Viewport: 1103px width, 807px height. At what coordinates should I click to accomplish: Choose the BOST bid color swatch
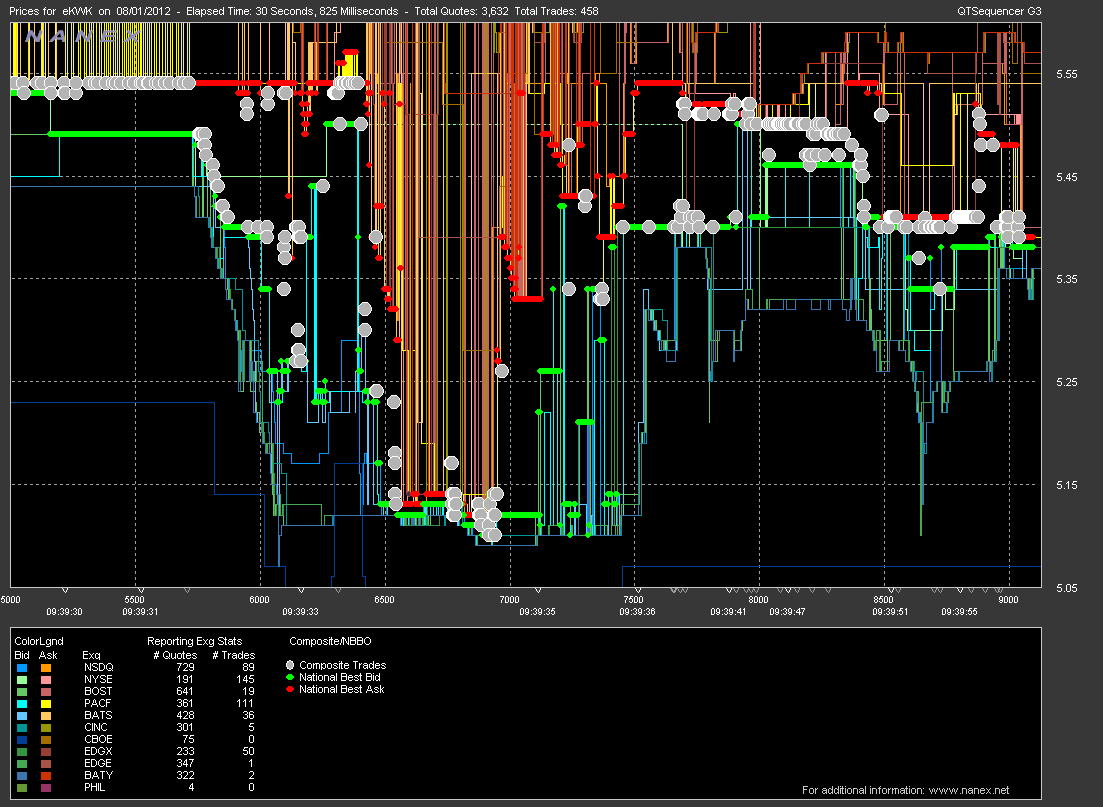22,691
